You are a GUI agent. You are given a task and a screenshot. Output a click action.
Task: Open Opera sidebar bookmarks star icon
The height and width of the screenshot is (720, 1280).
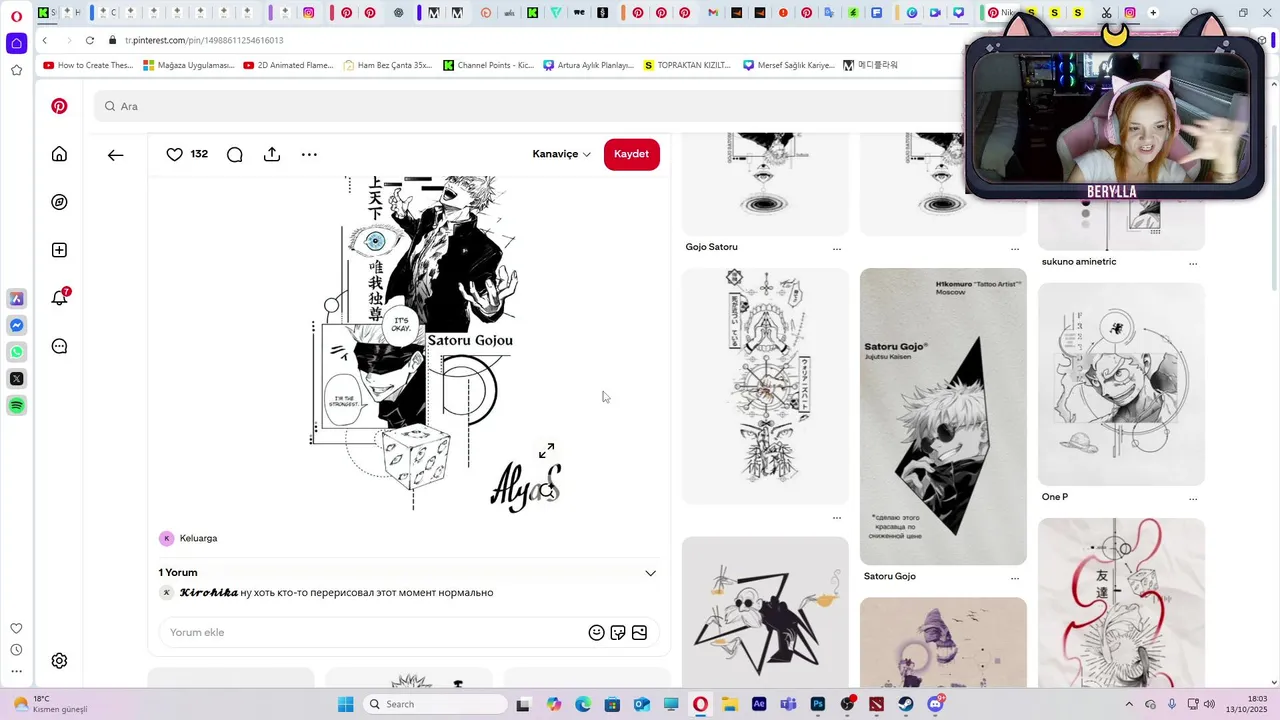(x=16, y=70)
